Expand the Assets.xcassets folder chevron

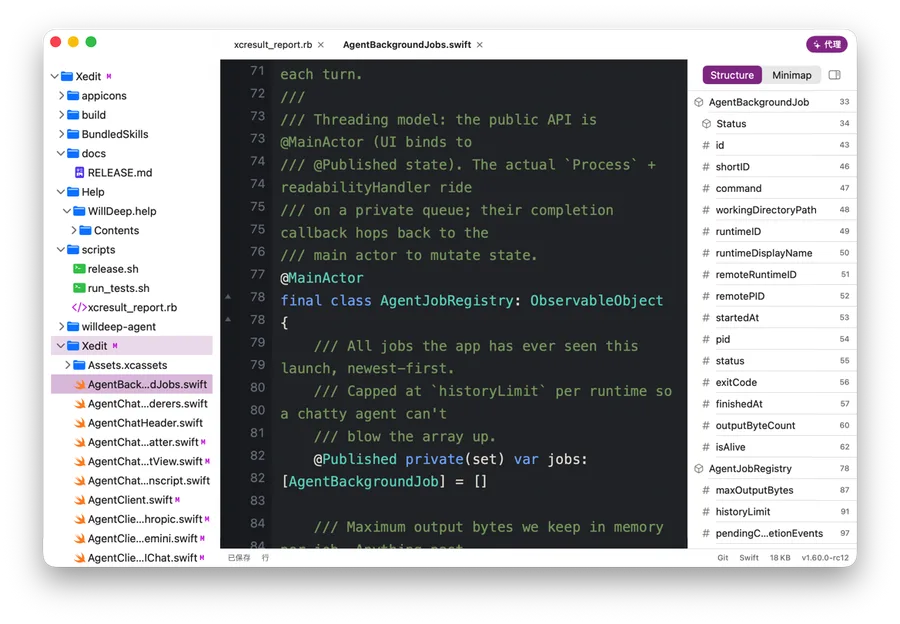[x=67, y=365]
